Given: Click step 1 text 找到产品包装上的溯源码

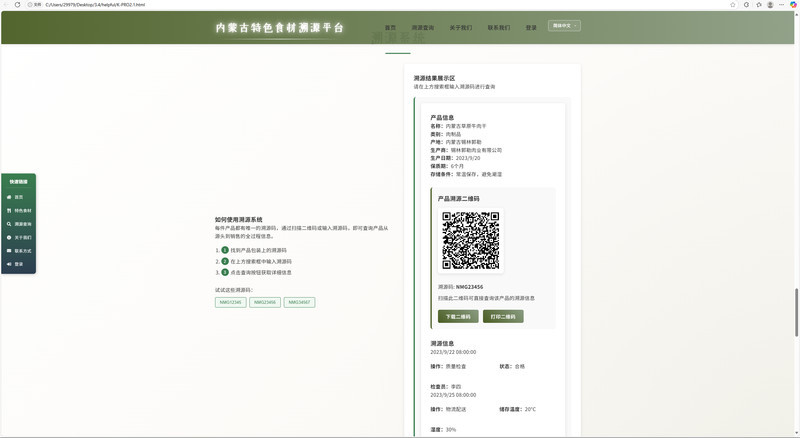Looking at the screenshot, I should (258, 250).
